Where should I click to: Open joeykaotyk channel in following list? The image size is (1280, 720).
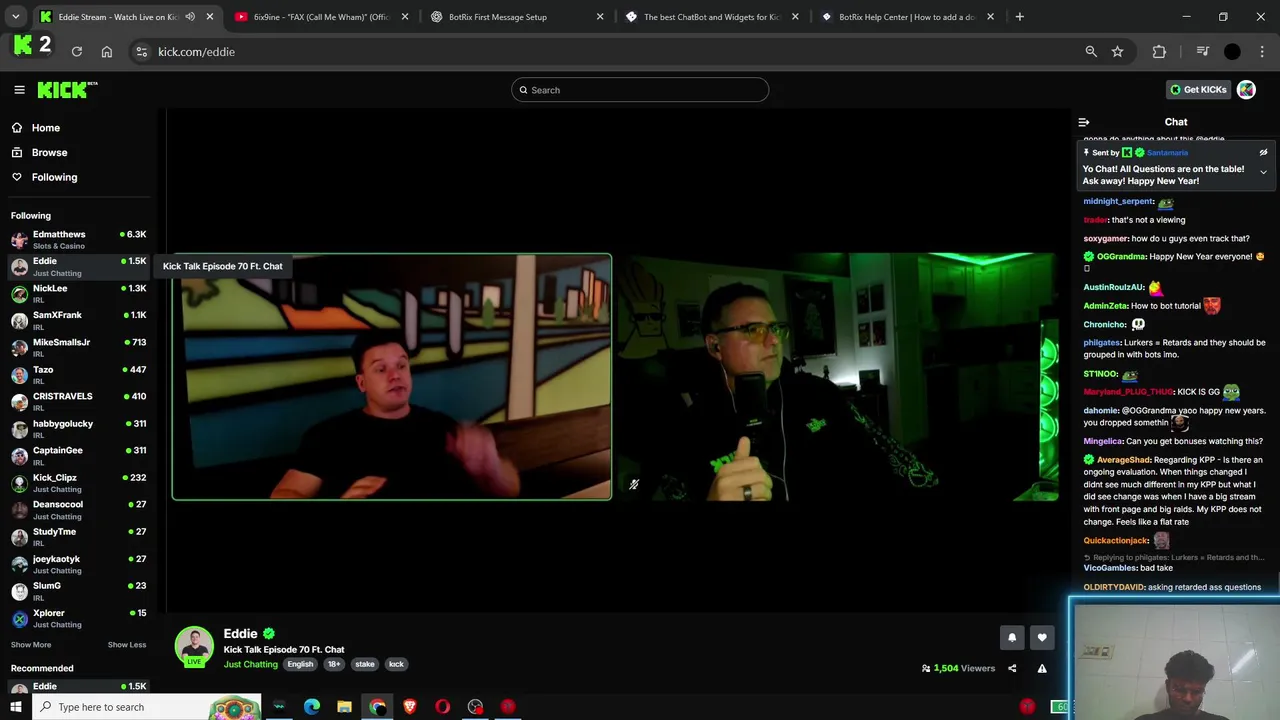pos(79,564)
